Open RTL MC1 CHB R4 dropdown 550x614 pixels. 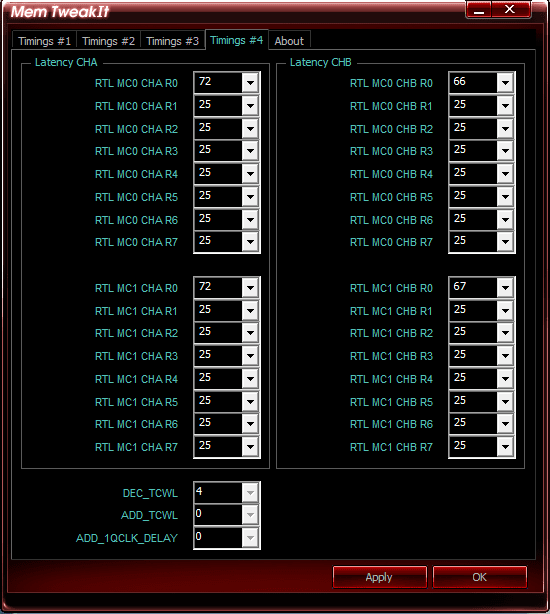coord(505,379)
